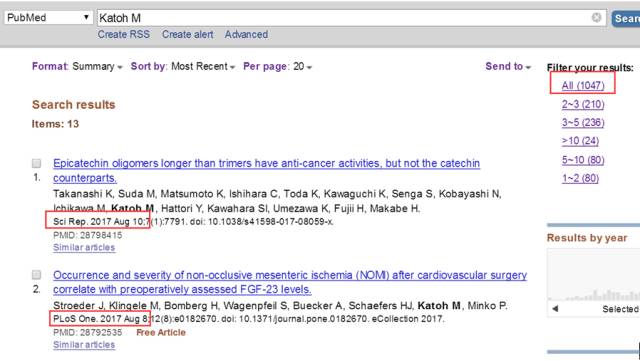Tick the checkbox for the Epicatechin oligomers article
This screenshot has height=361, width=640.
point(36,163)
